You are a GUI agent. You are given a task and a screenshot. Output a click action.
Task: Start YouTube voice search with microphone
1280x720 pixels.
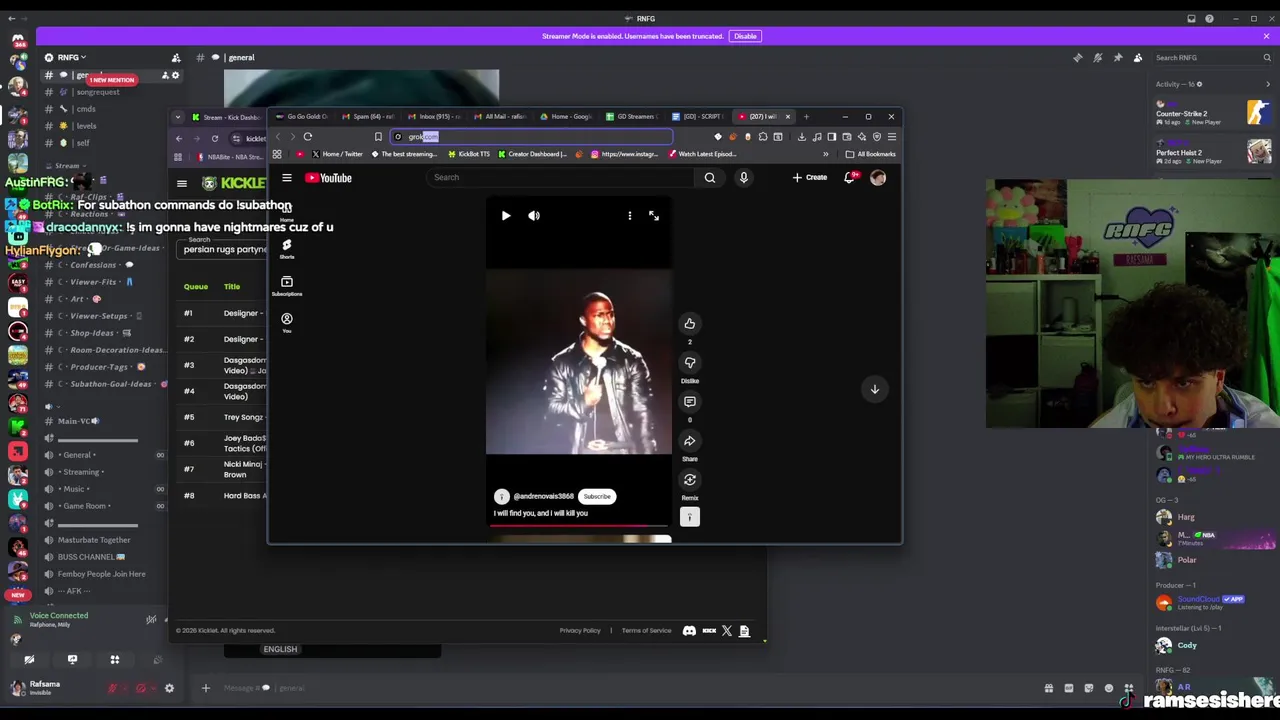tap(743, 178)
